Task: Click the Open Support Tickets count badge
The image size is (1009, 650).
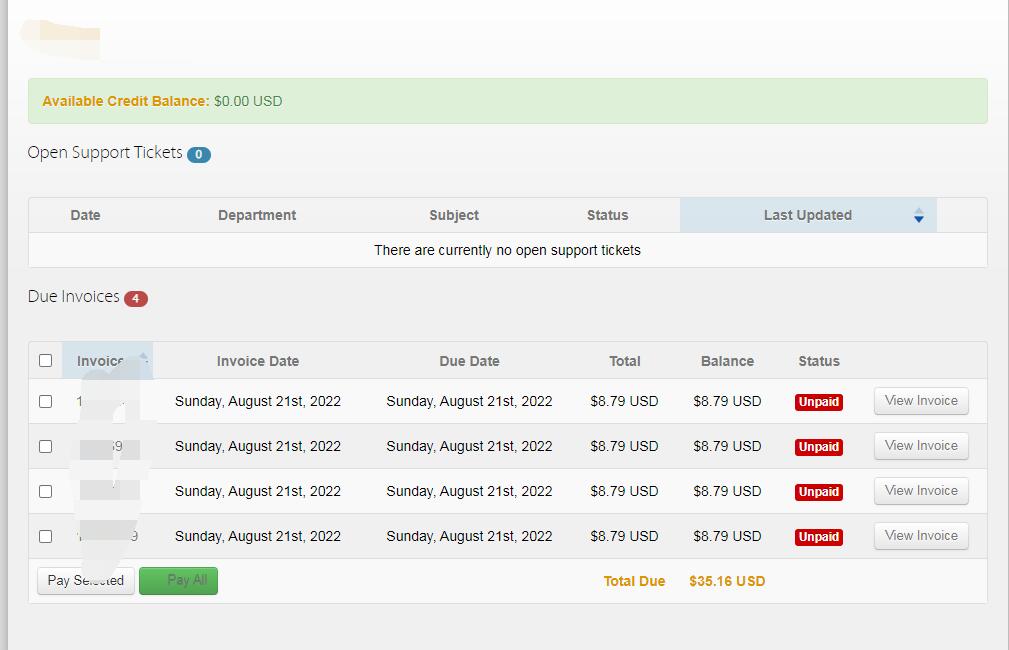Action: 199,154
